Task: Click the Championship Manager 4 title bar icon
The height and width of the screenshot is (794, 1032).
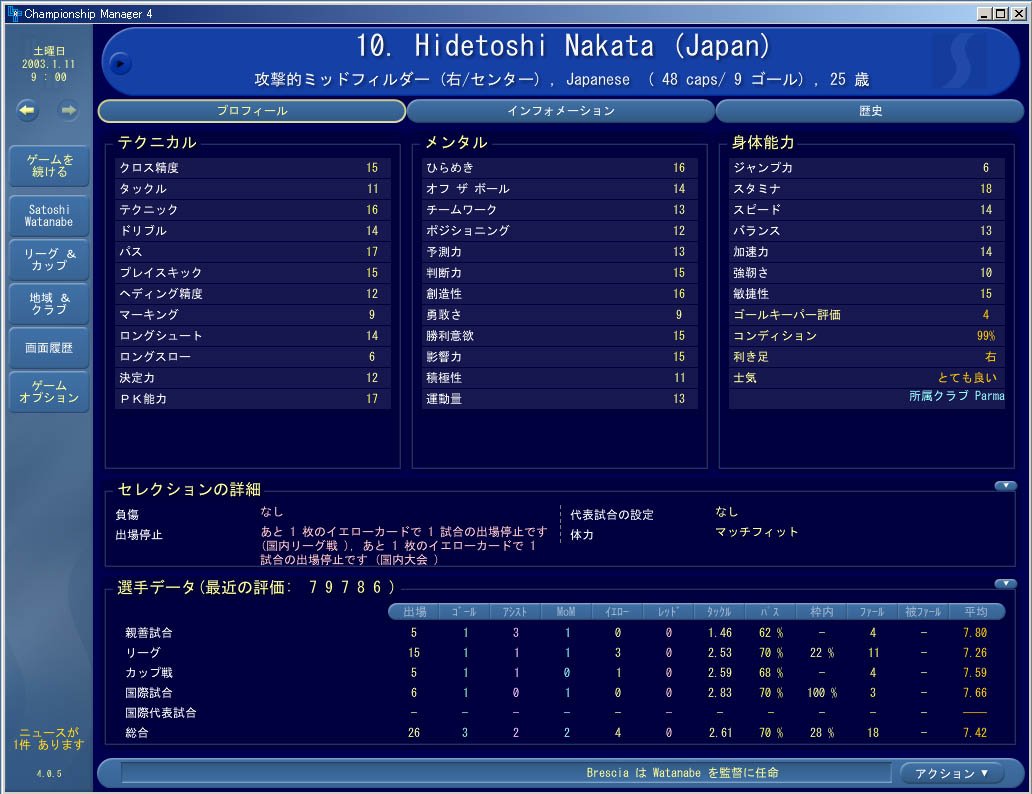Action: [14, 13]
